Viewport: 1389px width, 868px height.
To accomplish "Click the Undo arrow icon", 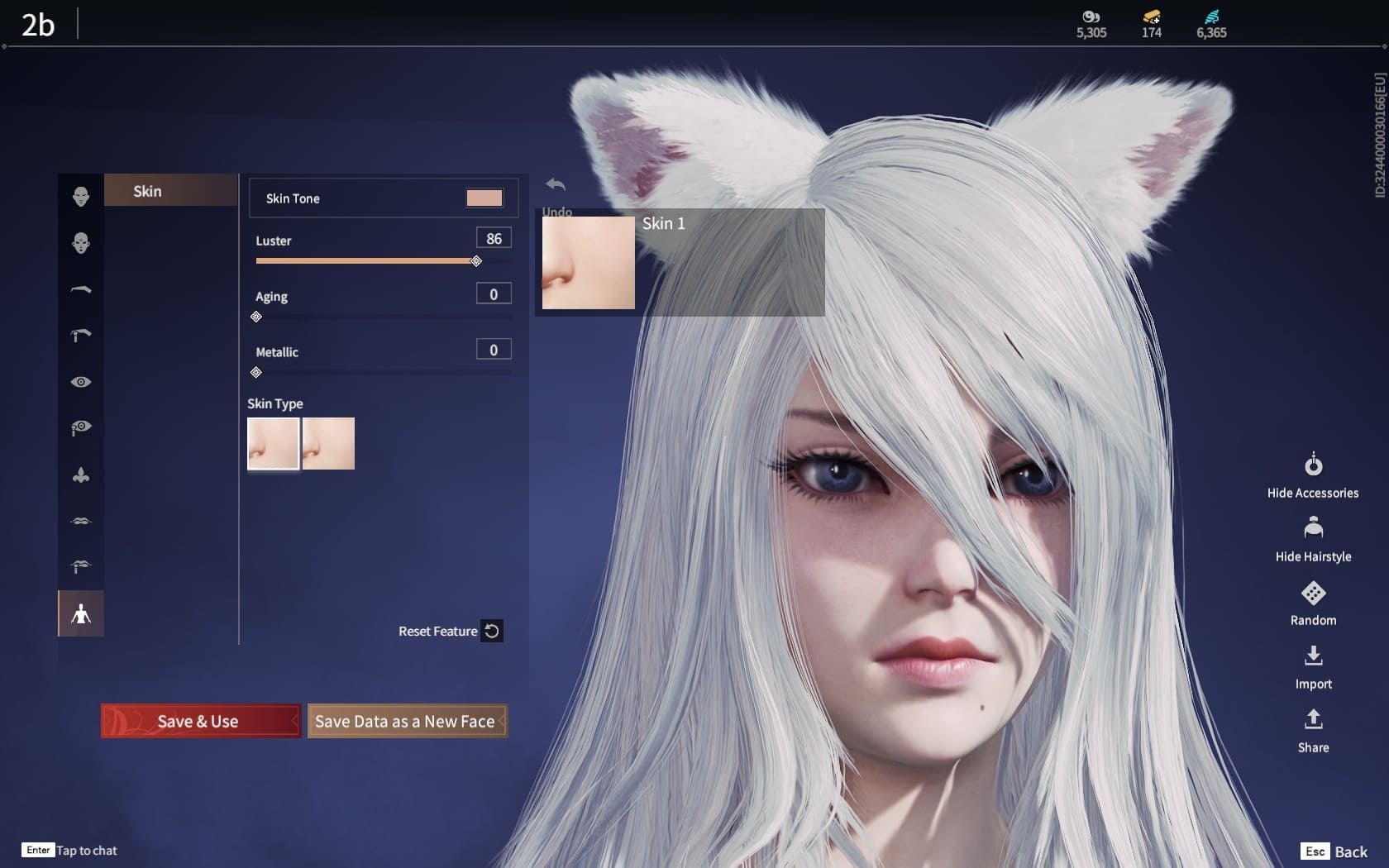I will pyautogui.click(x=556, y=184).
